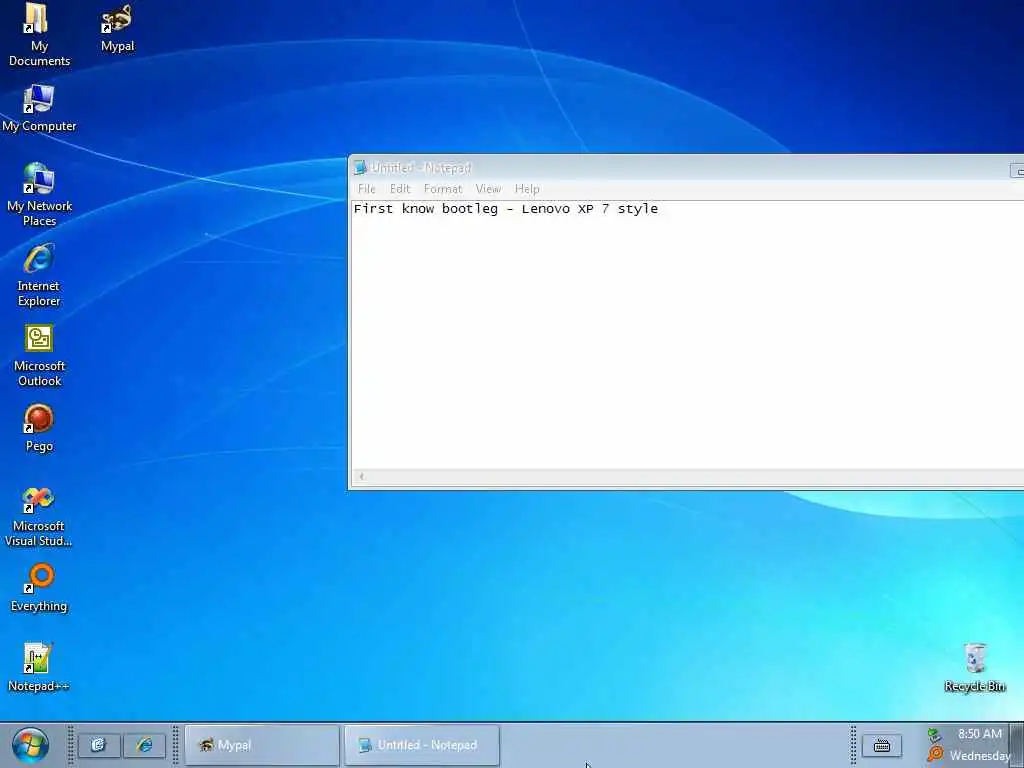The width and height of the screenshot is (1024, 768).
Task: Click the magnifier search tray icon
Action: click(935, 754)
